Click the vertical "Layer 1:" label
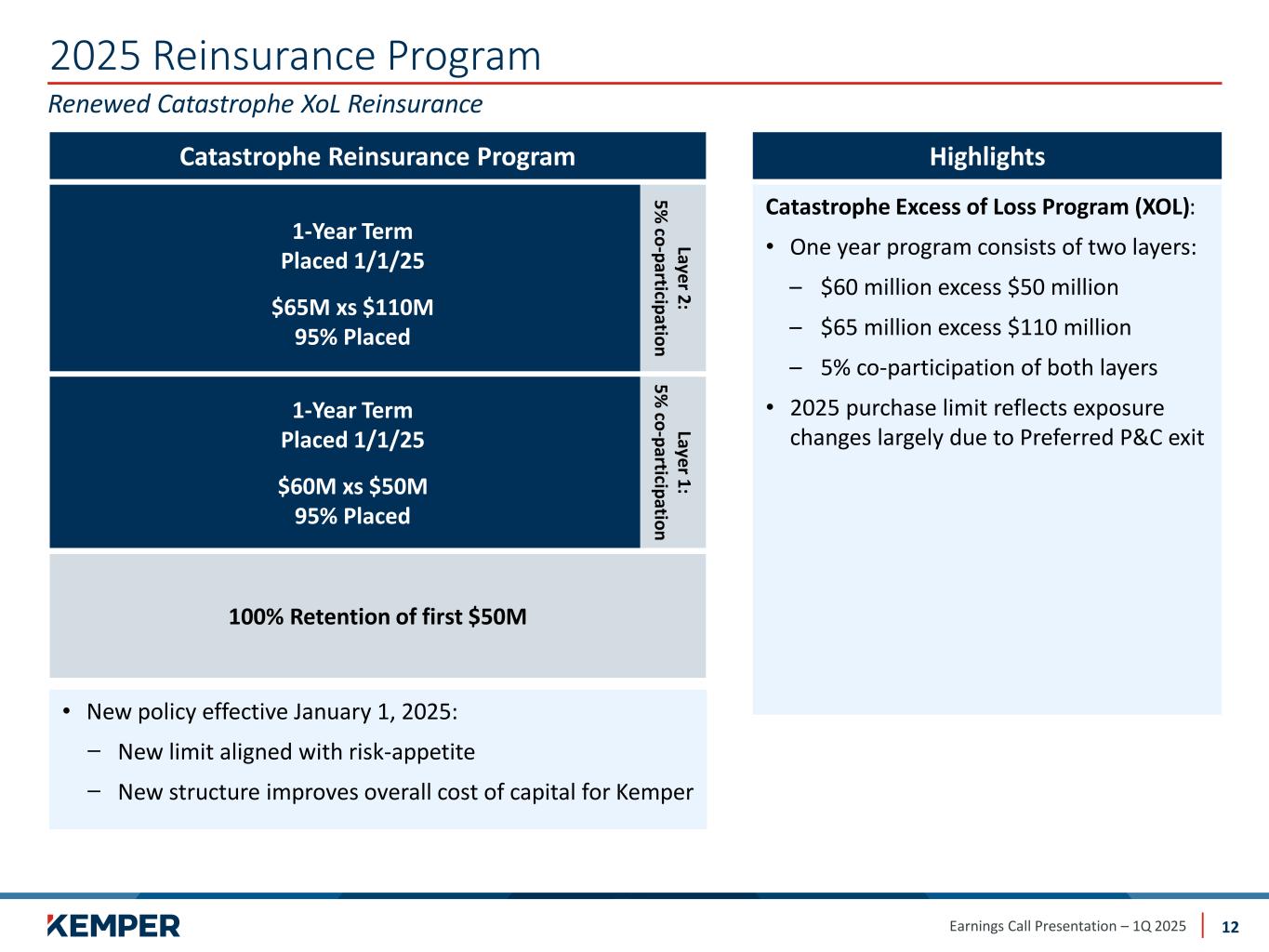The width and height of the screenshot is (1269, 952). [x=683, y=462]
